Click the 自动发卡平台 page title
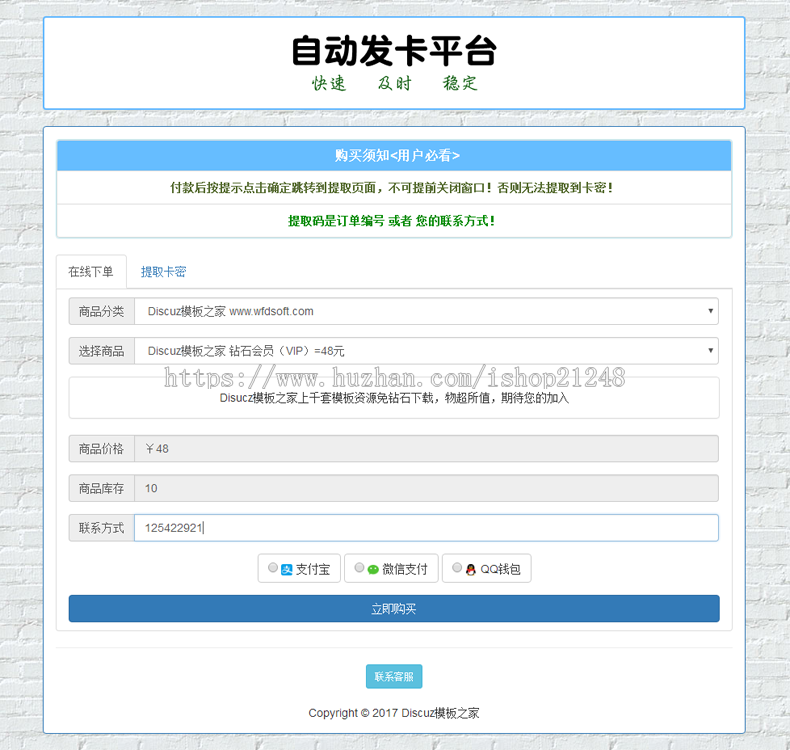Screen dimensions: 790x750 coord(394,50)
